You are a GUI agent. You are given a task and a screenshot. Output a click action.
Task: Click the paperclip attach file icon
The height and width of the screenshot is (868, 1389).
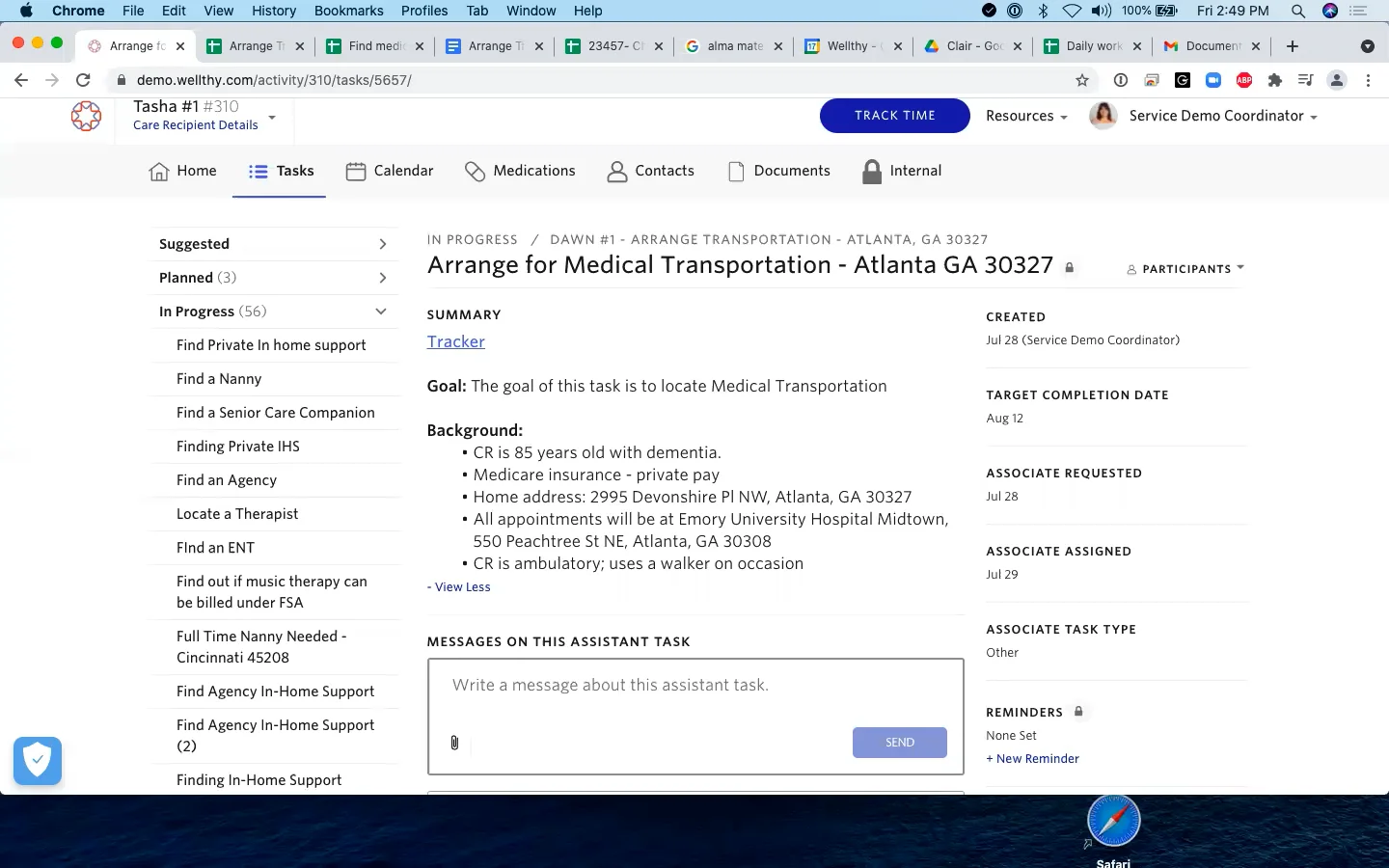click(x=454, y=743)
